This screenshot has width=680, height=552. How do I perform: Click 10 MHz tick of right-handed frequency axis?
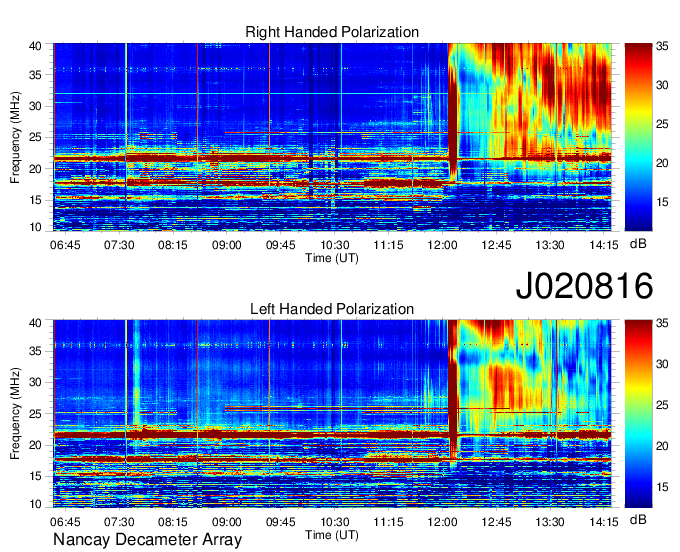[x=35, y=227]
